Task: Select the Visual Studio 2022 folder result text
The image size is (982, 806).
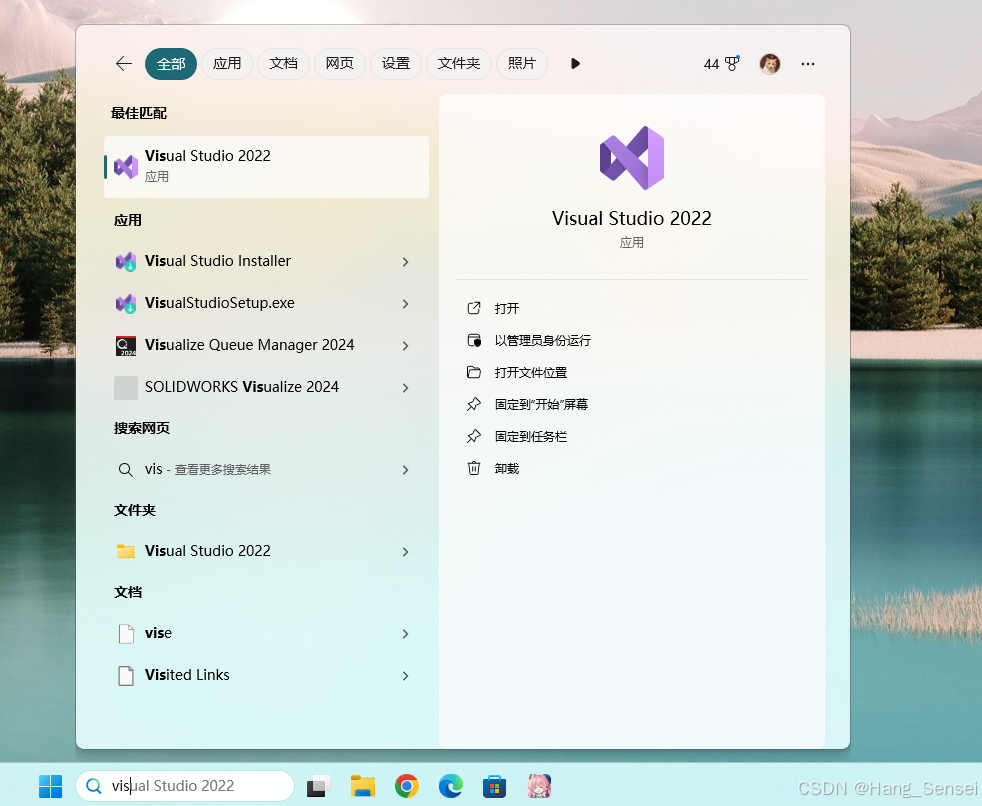Action: click(x=207, y=551)
